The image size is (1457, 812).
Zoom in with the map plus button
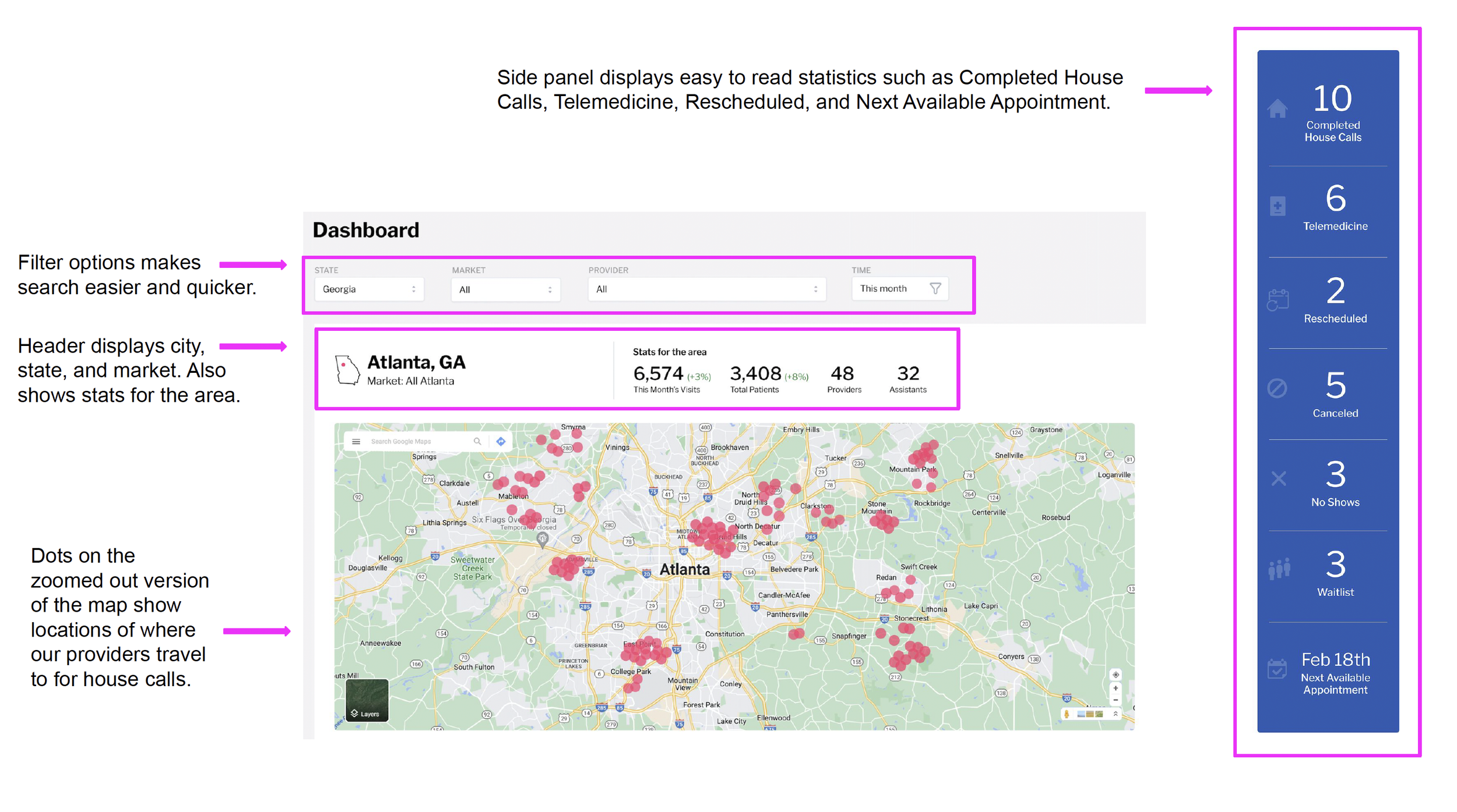(x=1115, y=688)
